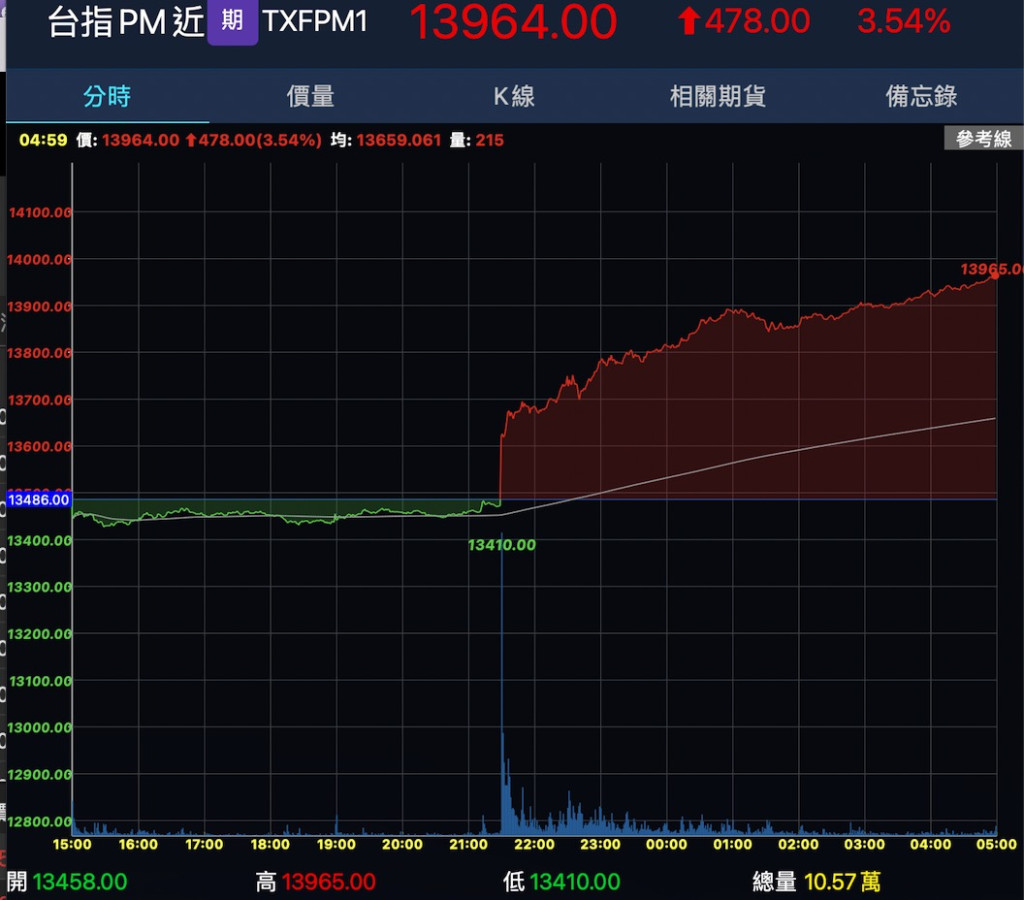Image resolution: width=1024 pixels, height=900 pixels.
Task: Click the TXFPM1 symbol code
Action: pyautogui.click(x=315, y=22)
